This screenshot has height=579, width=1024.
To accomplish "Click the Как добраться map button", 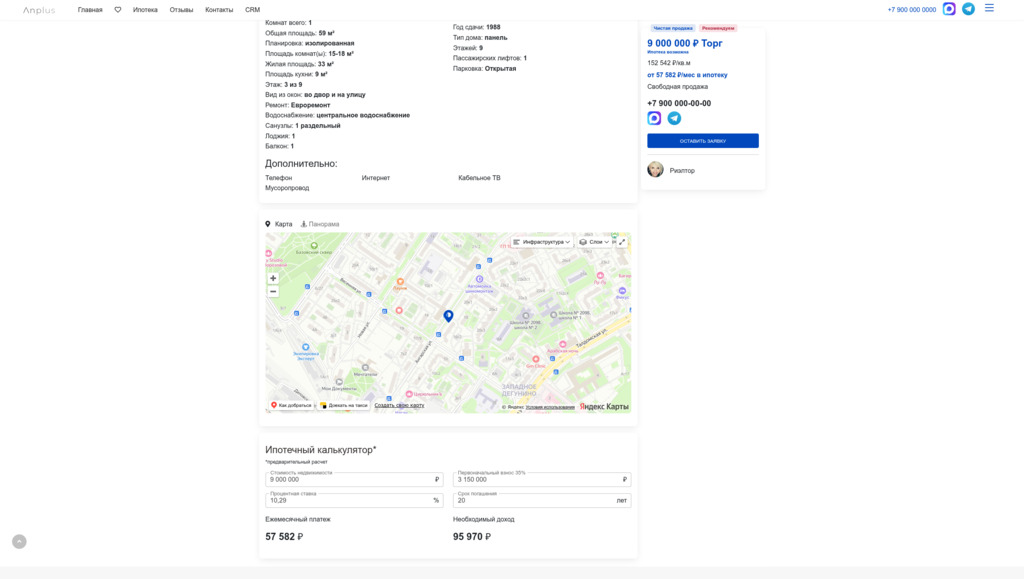I will [291, 405].
